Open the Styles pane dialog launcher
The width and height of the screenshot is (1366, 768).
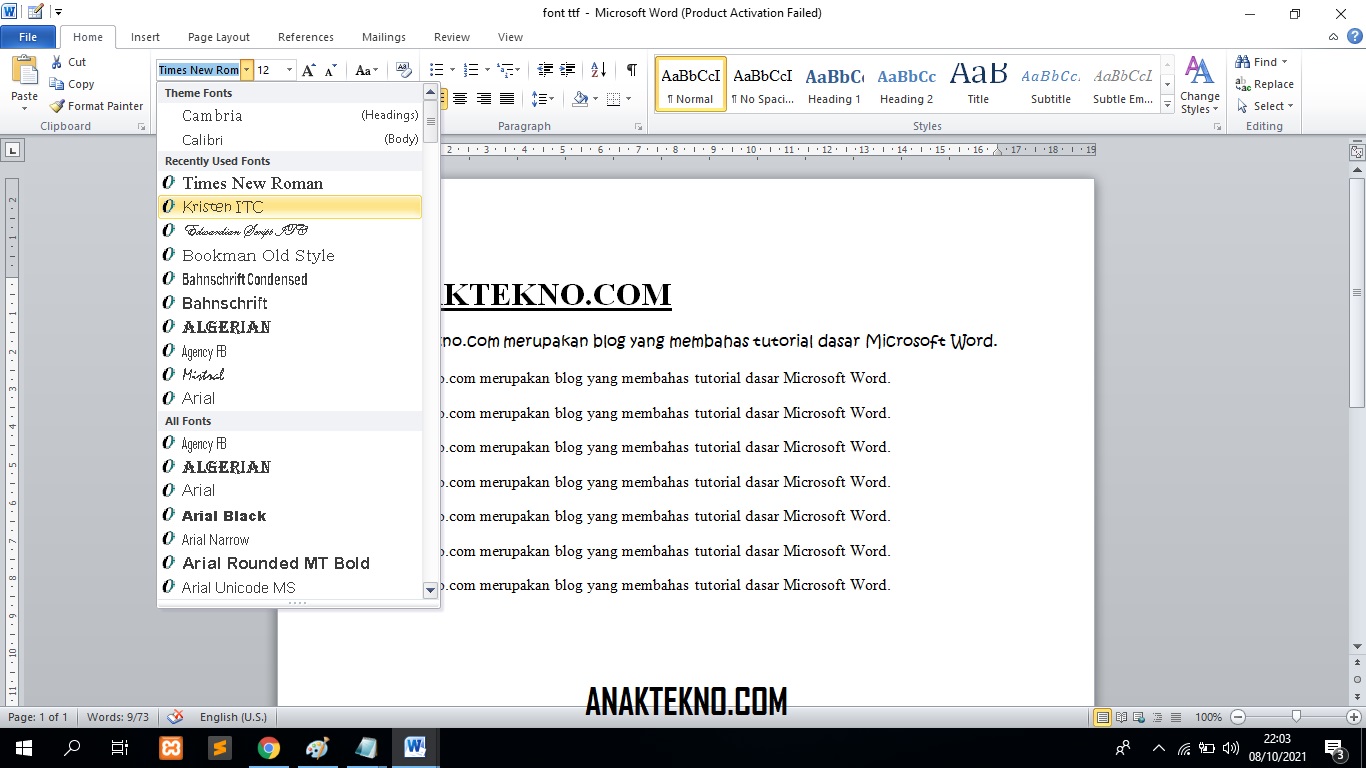[1217, 127]
